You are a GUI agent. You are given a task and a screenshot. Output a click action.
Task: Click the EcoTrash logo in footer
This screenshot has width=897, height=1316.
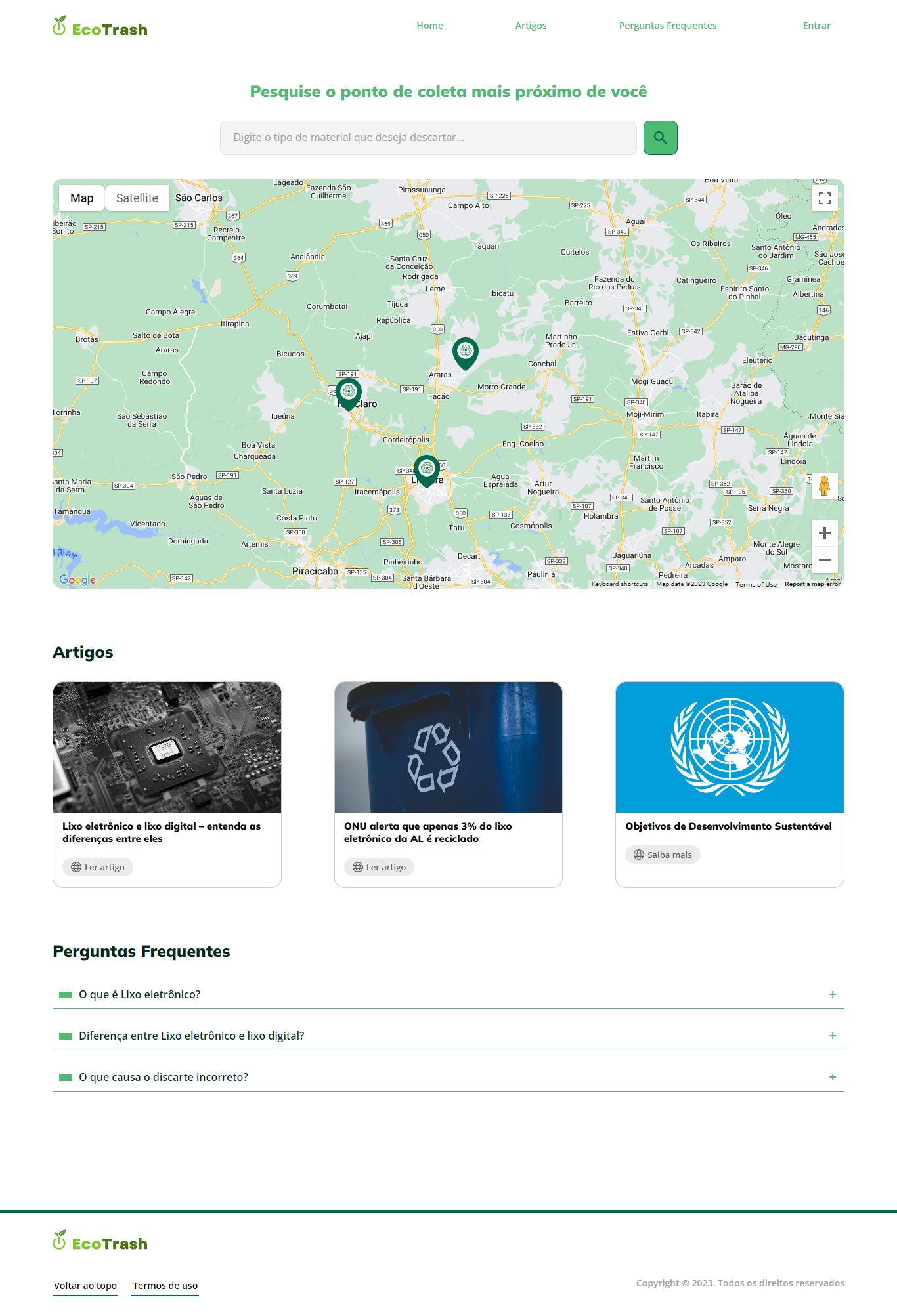pos(100,1241)
